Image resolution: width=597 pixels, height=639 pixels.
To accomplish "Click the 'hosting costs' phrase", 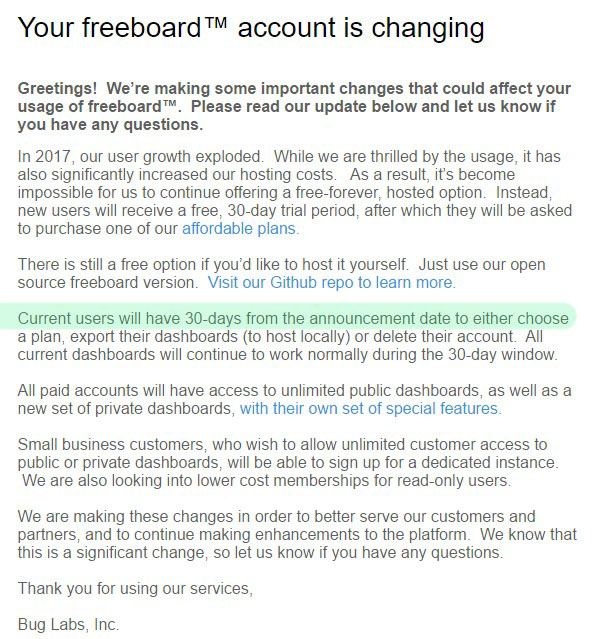I will coord(288,174).
